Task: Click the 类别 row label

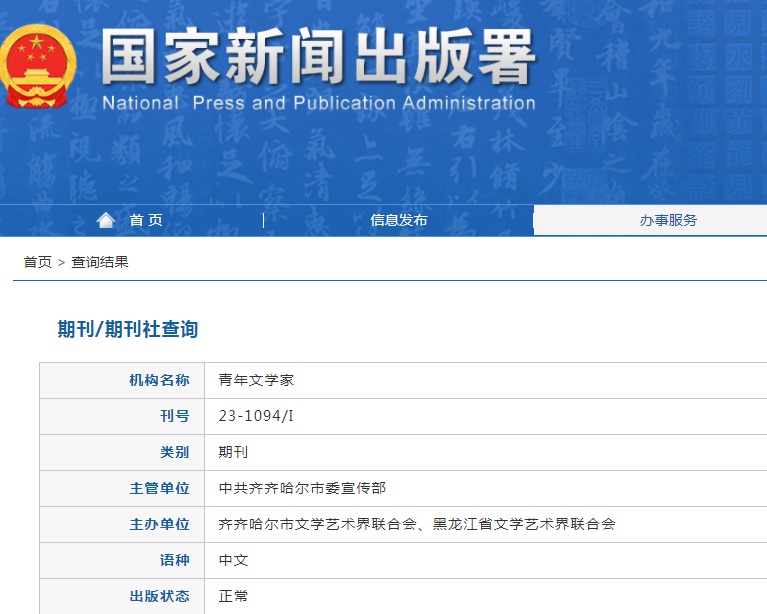Action: pyautogui.click(x=174, y=452)
